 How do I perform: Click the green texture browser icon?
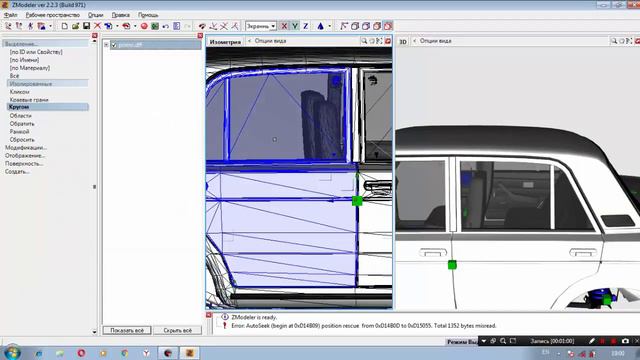pos(155,26)
